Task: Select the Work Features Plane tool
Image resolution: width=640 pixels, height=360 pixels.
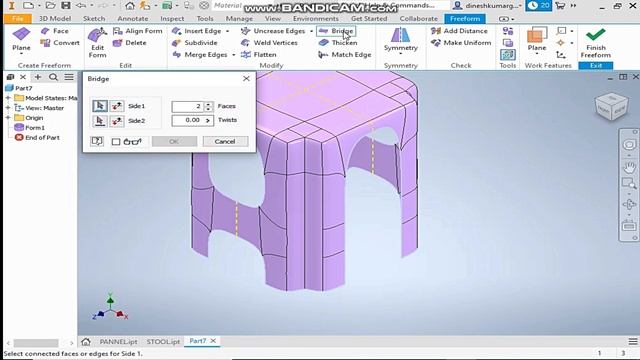Action: tap(537, 40)
